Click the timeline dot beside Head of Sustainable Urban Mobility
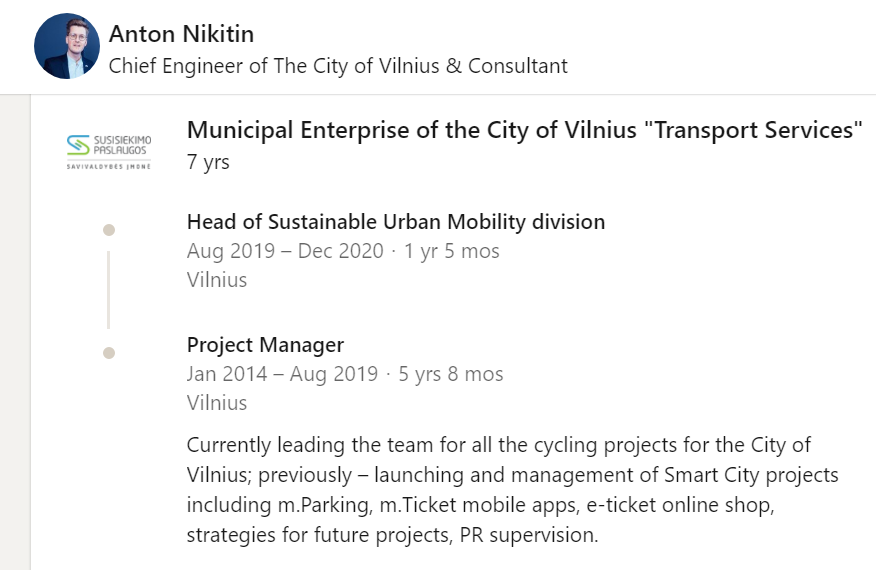 point(109,230)
